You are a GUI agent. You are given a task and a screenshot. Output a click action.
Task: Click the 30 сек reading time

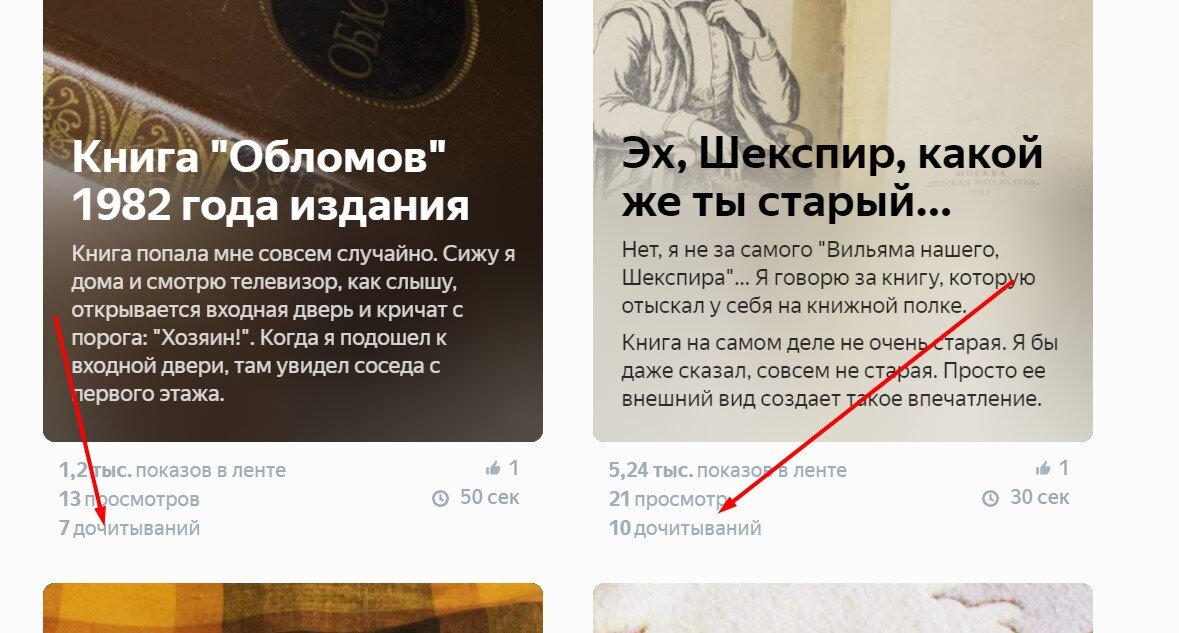(1039, 497)
